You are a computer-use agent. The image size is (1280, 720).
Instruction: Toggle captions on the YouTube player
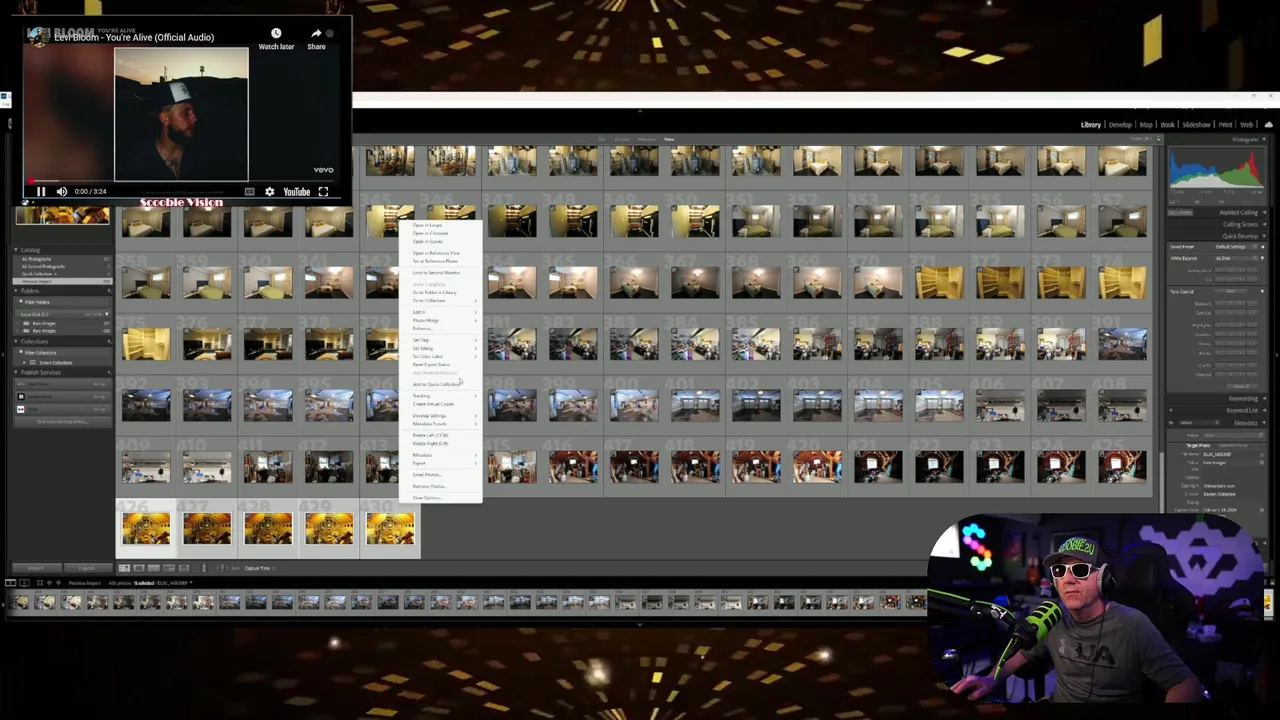[252, 191]
